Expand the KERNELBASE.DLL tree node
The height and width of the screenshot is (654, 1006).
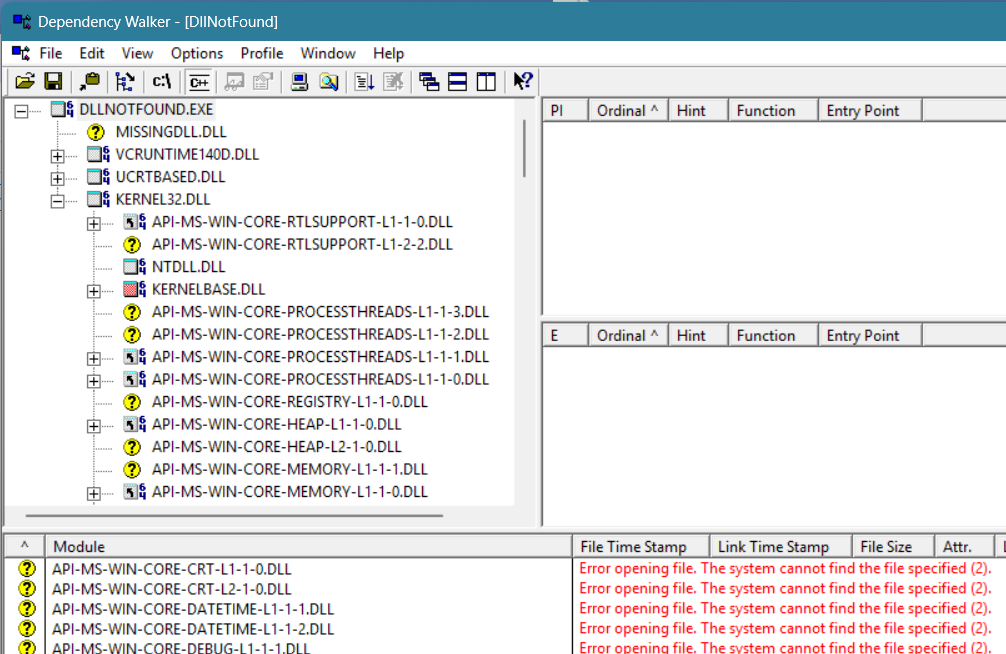(x=94, y=291)
